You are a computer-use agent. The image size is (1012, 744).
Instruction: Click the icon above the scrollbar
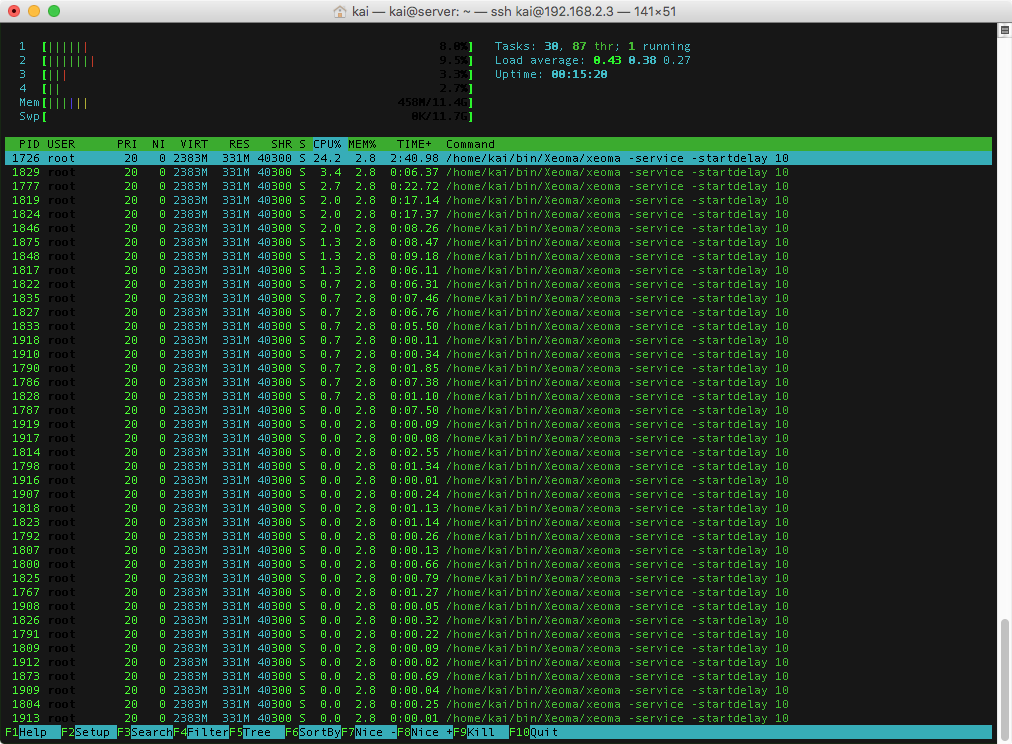click(1005, 30)
